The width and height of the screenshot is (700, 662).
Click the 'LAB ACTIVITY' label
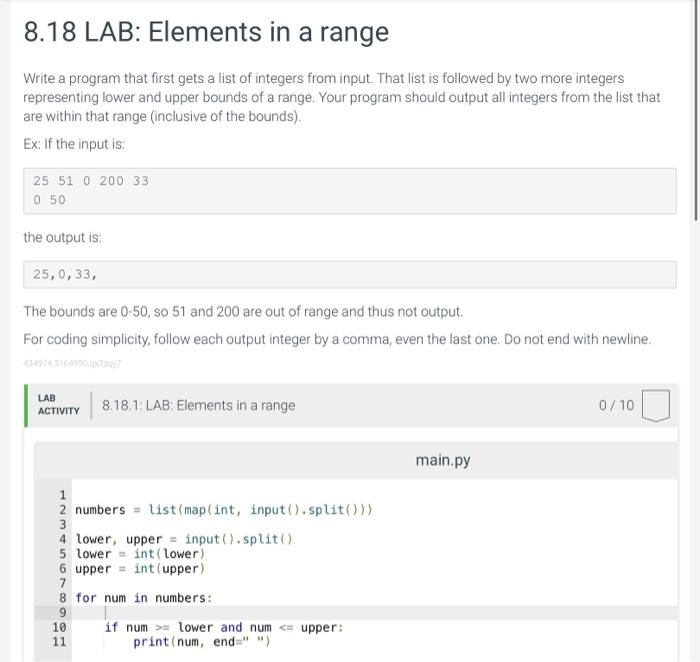pos(58,404)
